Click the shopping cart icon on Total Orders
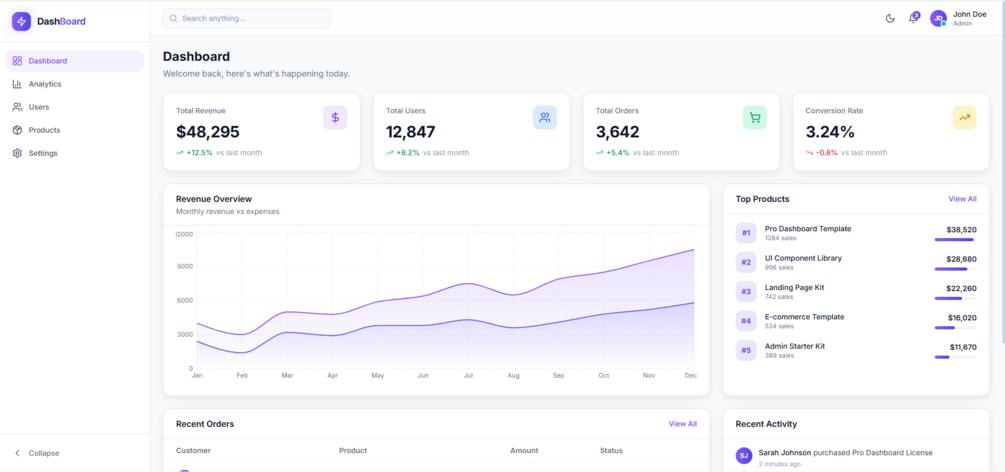Screen dimensions: 1005x472 click(x=755, y=117)
